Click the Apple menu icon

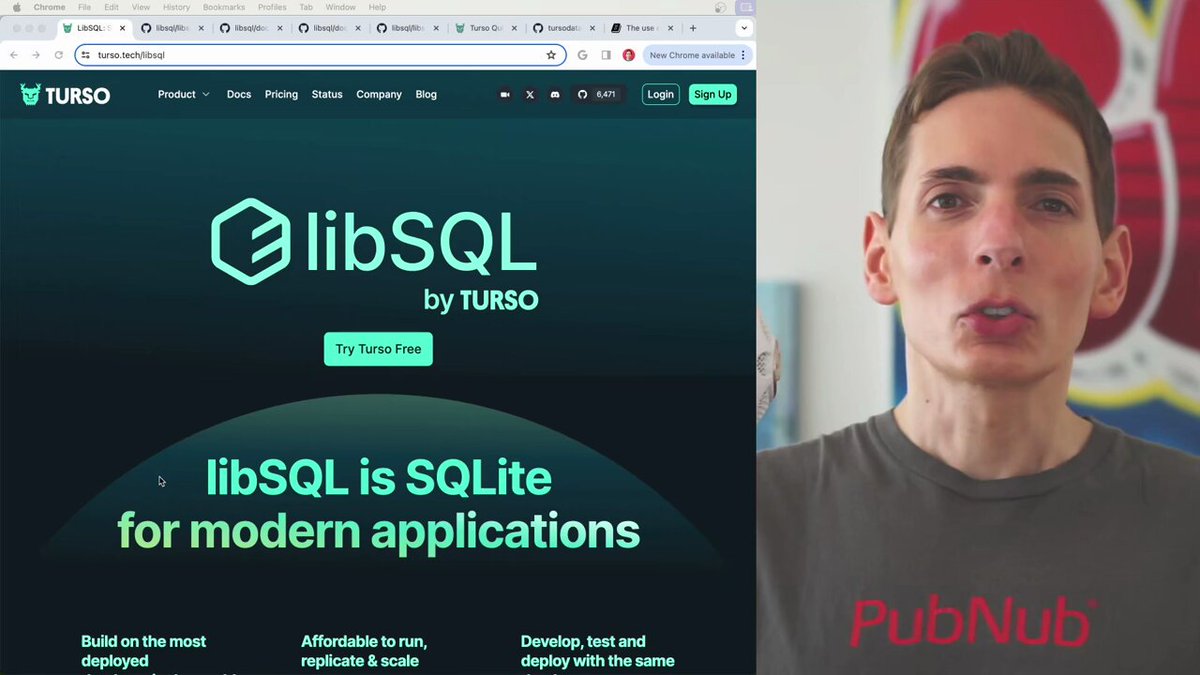(x=16, y=7)
